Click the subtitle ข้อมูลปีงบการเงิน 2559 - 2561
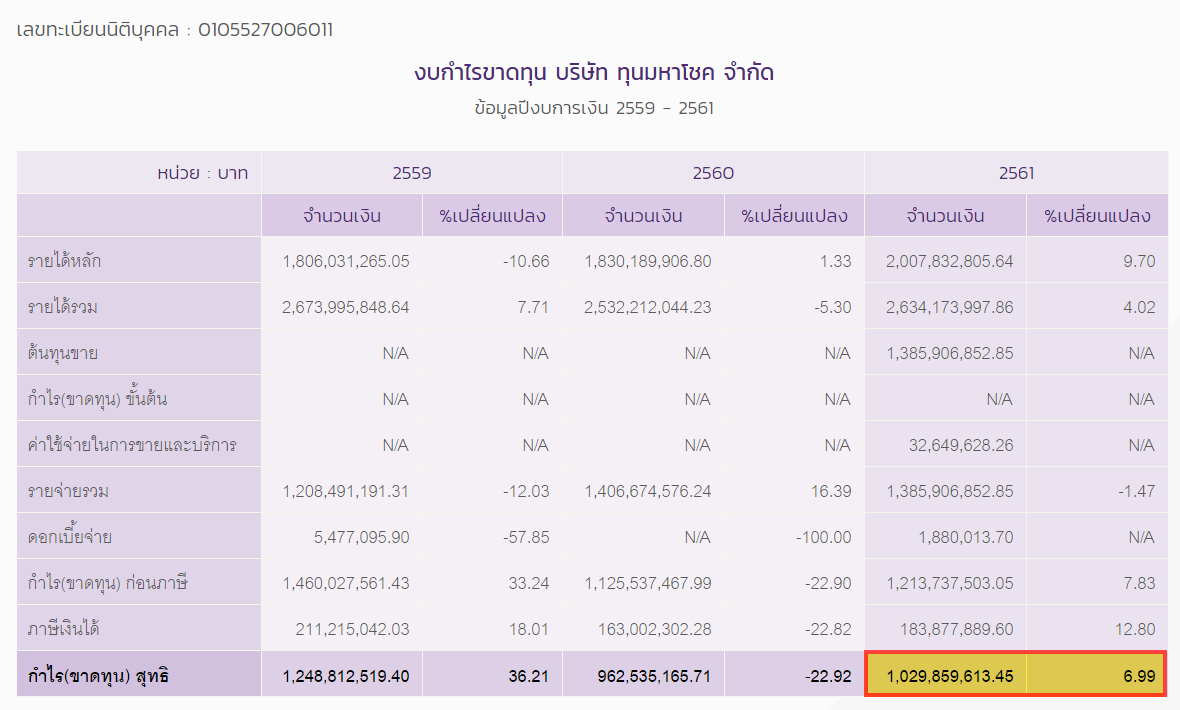1180x710 pixels. coord(594,108)
